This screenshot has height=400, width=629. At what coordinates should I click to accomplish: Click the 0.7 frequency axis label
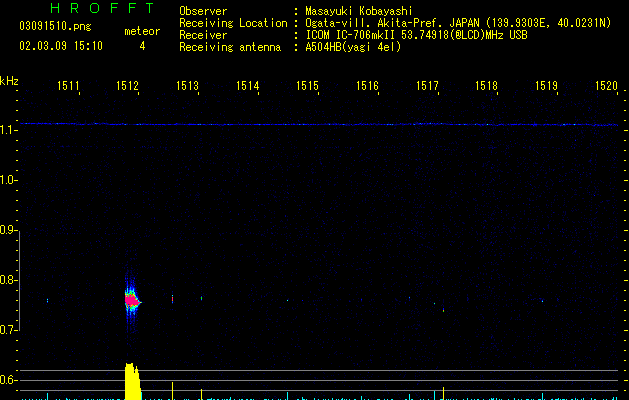click(8, 330)
